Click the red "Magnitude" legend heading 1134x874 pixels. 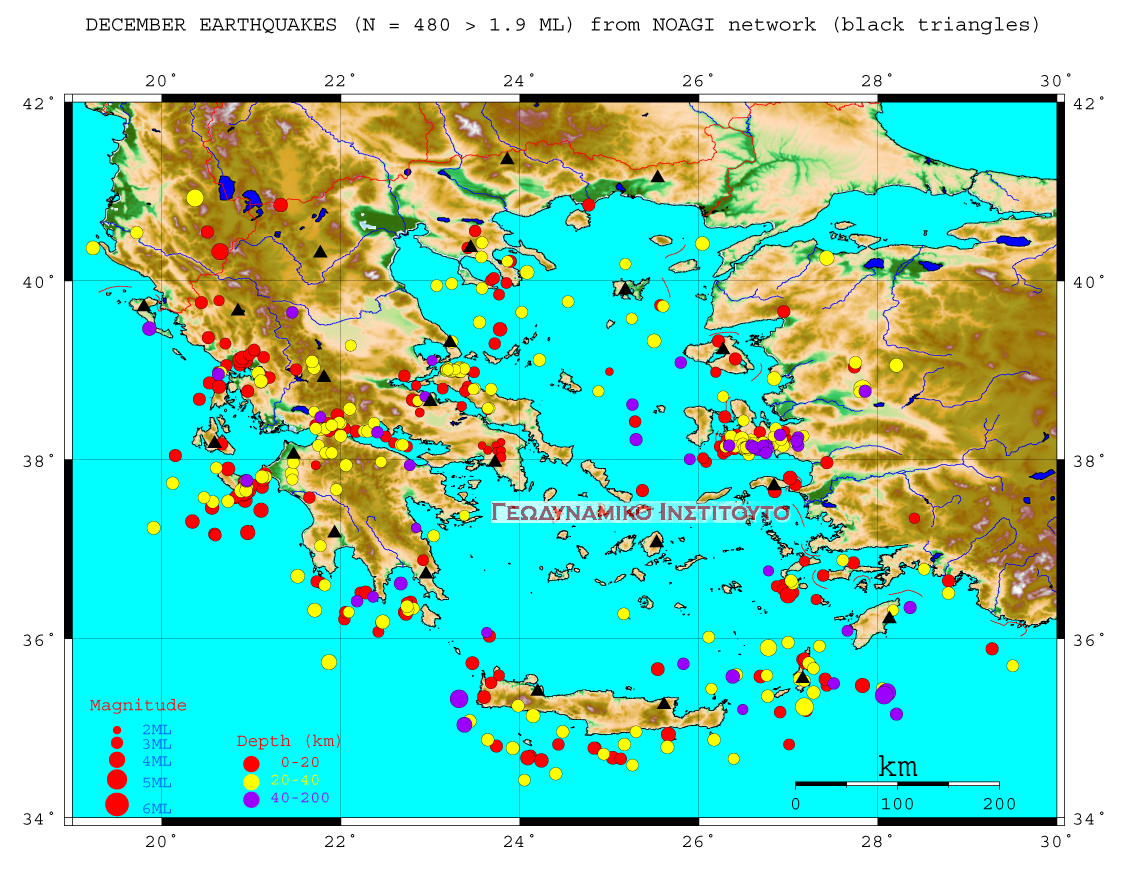point(138,705)
